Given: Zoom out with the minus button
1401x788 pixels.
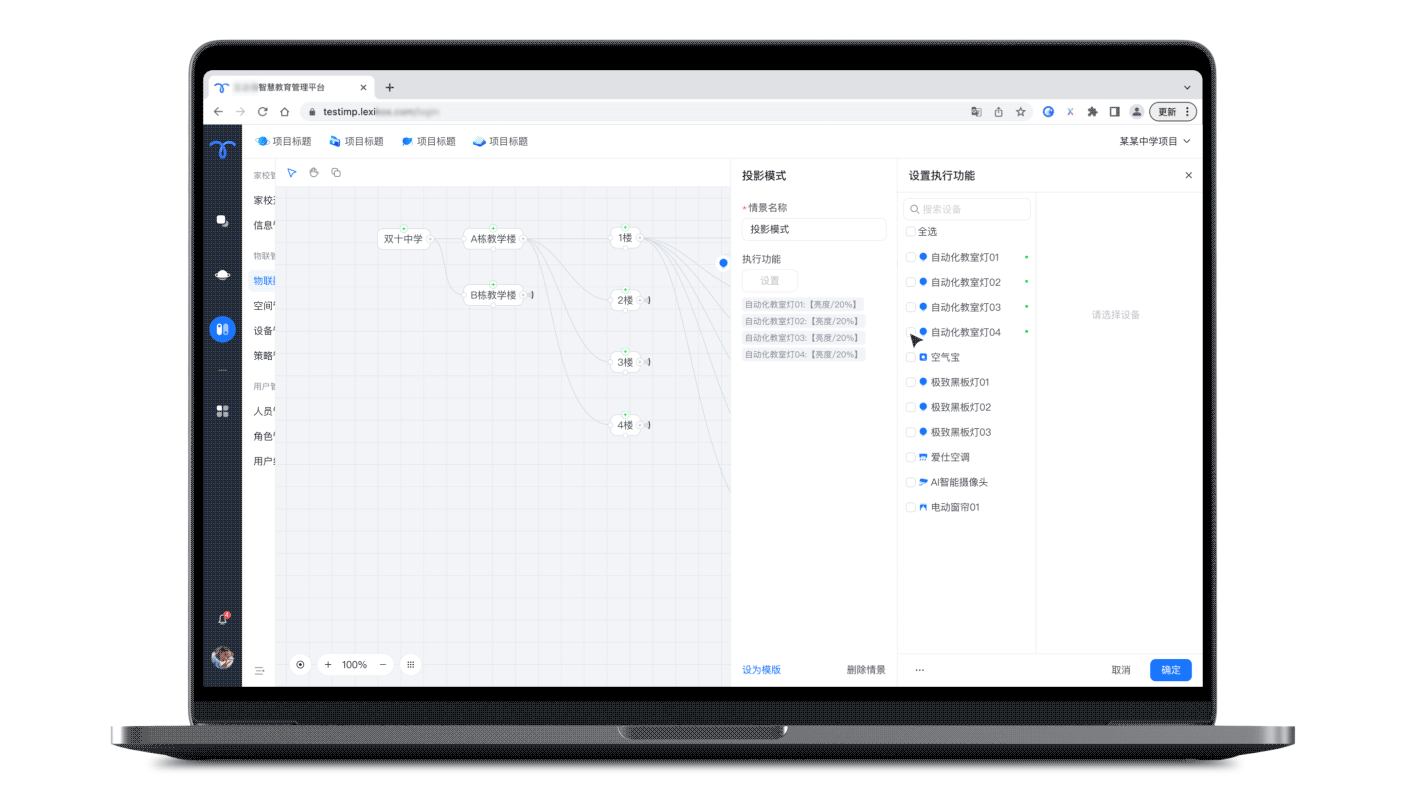Looking at the screenshot, I should coord(382,665).
